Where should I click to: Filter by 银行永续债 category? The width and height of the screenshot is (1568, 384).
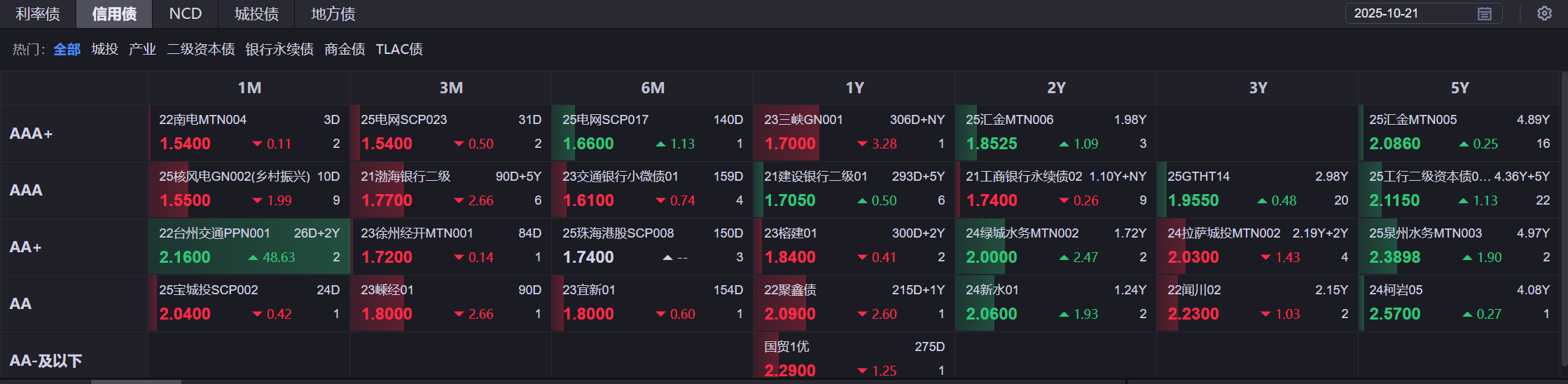click(279, 49)
